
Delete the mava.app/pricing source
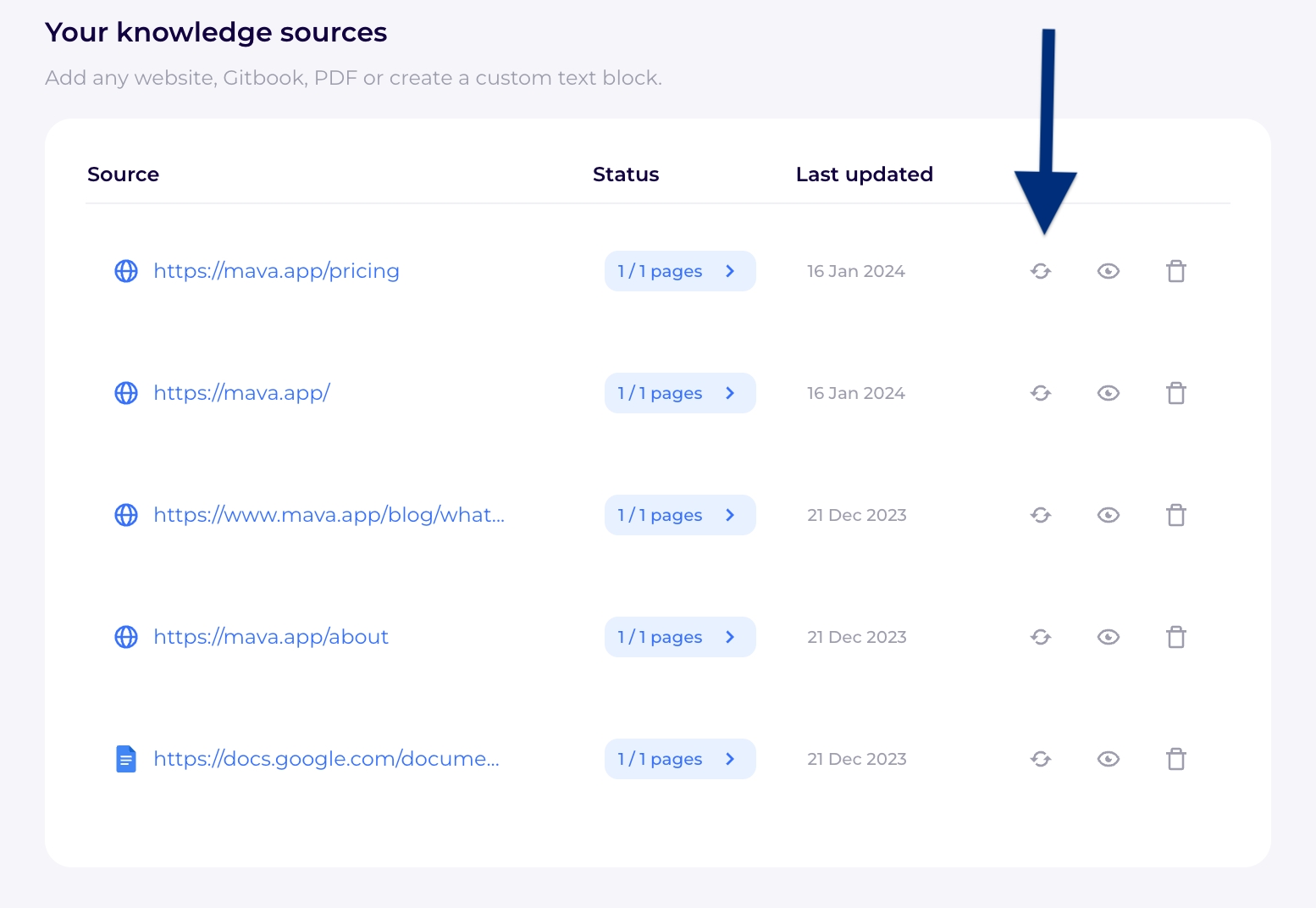1175,271
